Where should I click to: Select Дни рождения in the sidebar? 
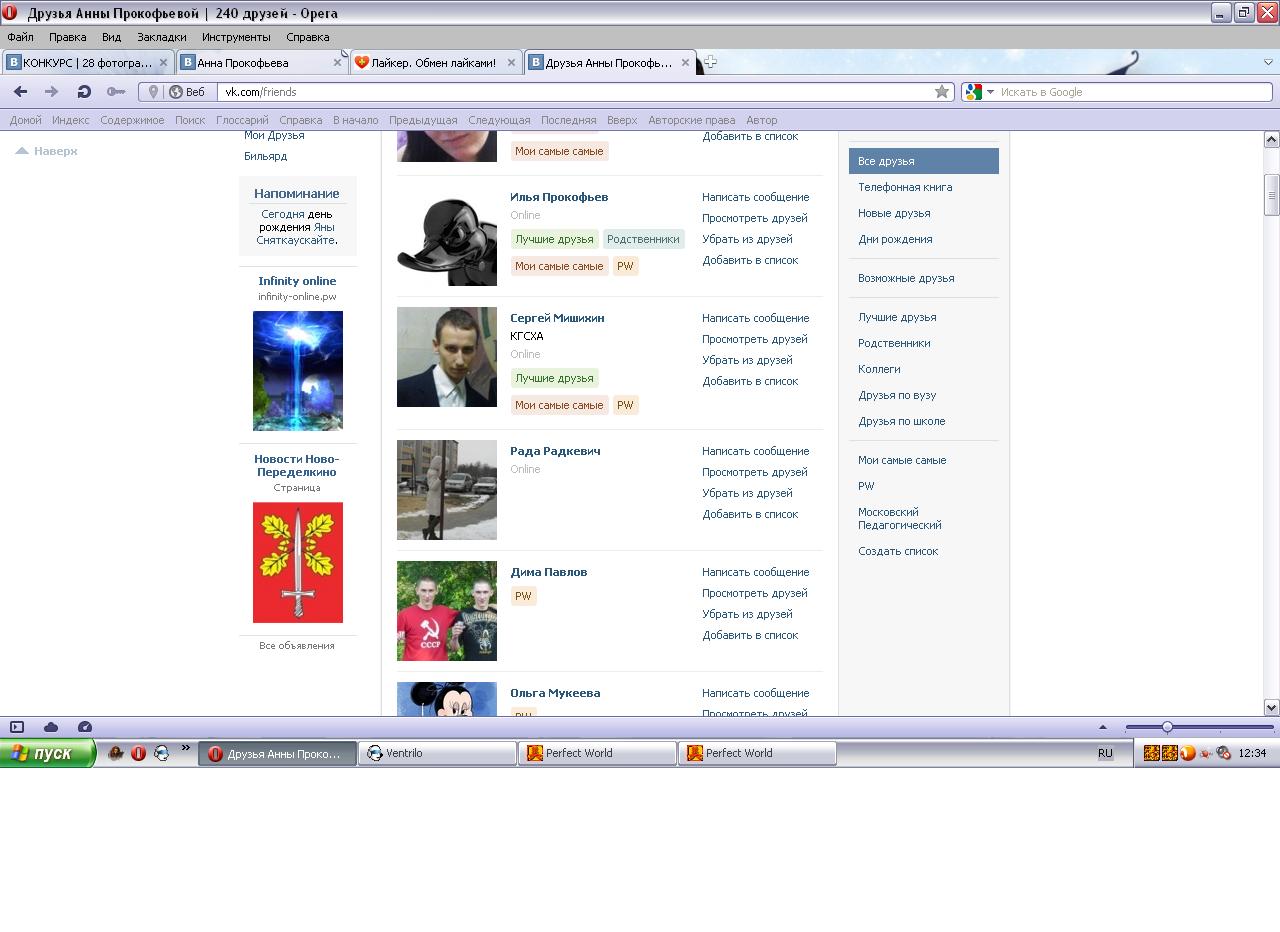895,239
